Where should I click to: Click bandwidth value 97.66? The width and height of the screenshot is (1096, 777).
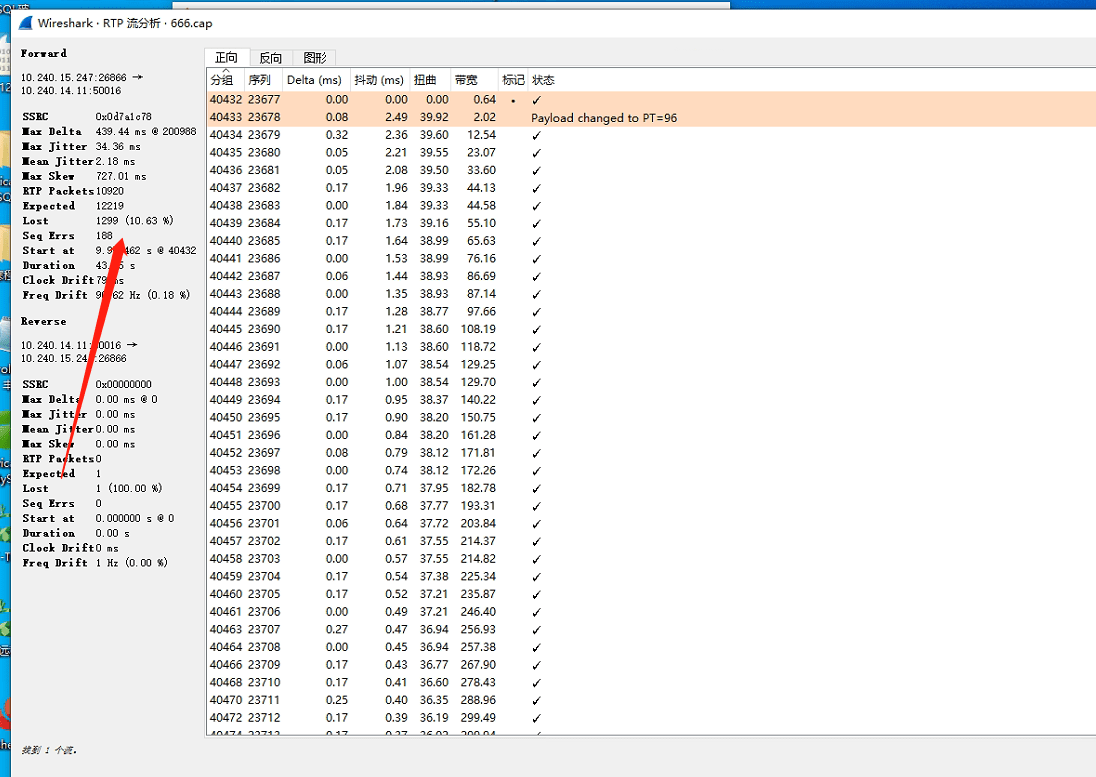coord(481,312)
